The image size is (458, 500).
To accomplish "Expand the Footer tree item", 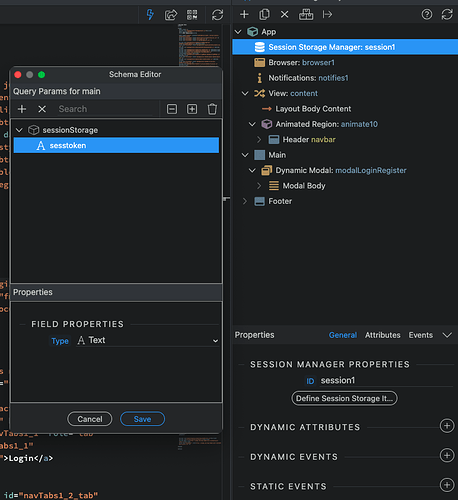I will coord(245,201).
